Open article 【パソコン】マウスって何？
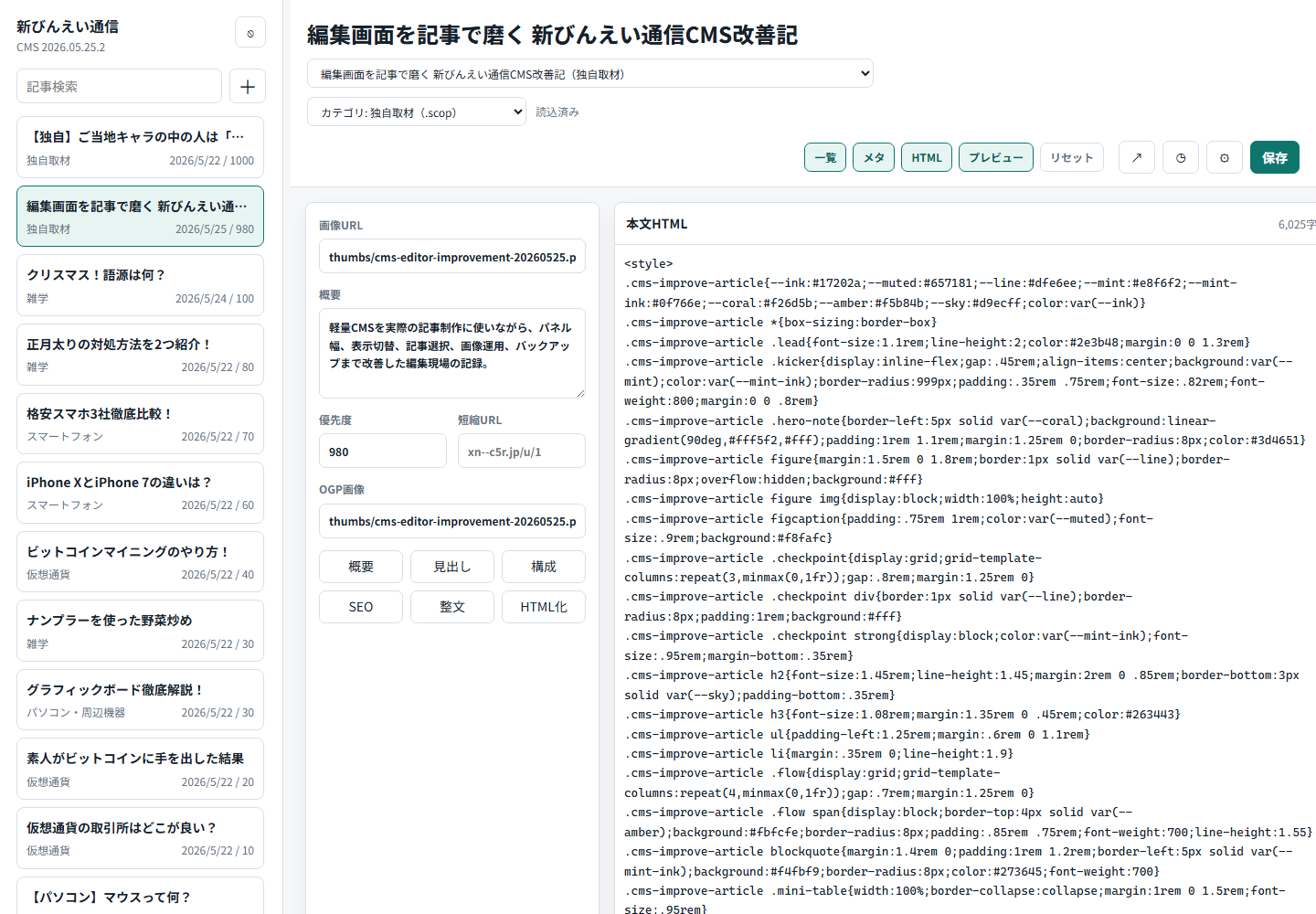The image size is (1316, 914). point(140,897)
